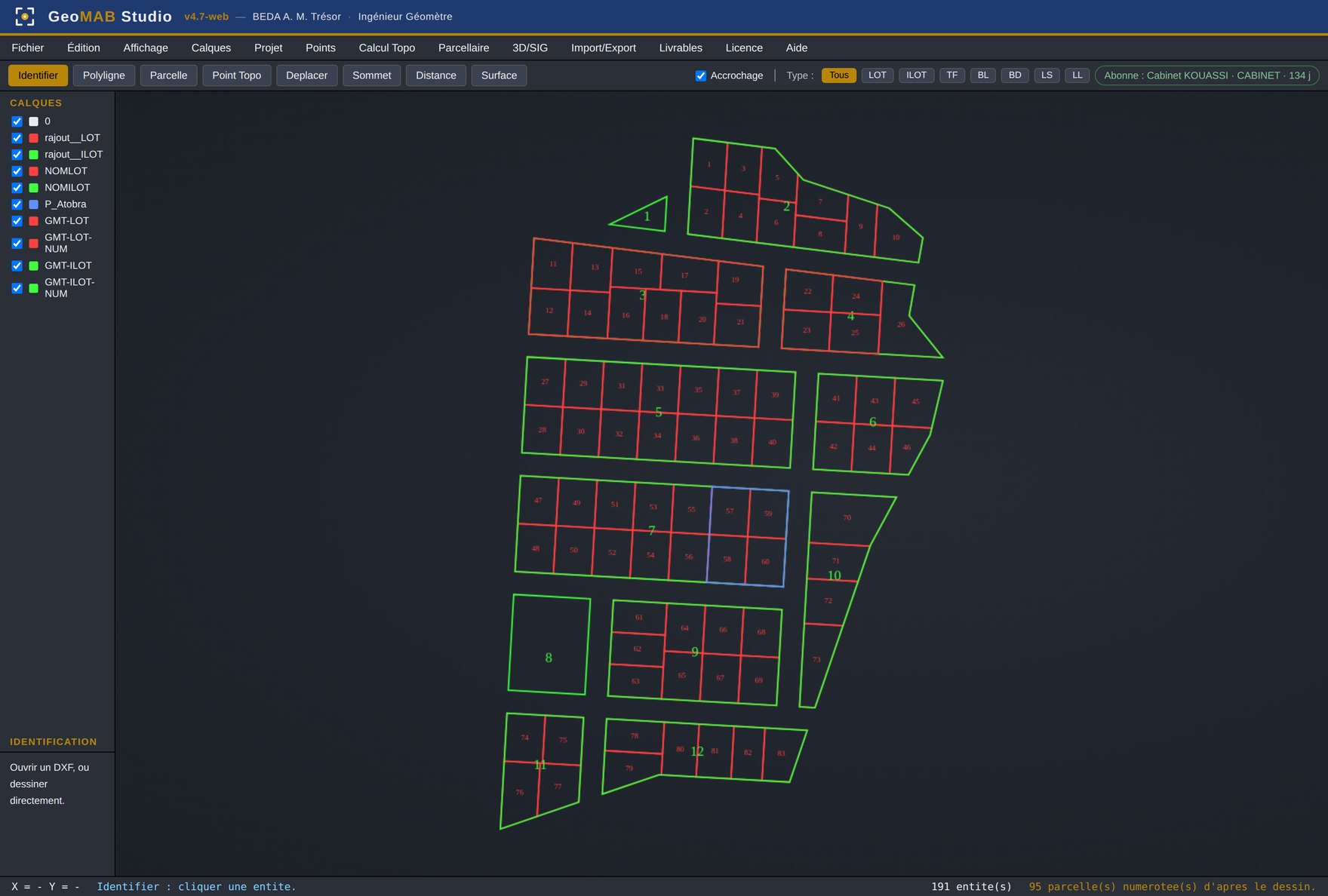
Task: Click the Abonne Cabinet KOUASSI subscription badge
Action: click(x=1207, y=75)
